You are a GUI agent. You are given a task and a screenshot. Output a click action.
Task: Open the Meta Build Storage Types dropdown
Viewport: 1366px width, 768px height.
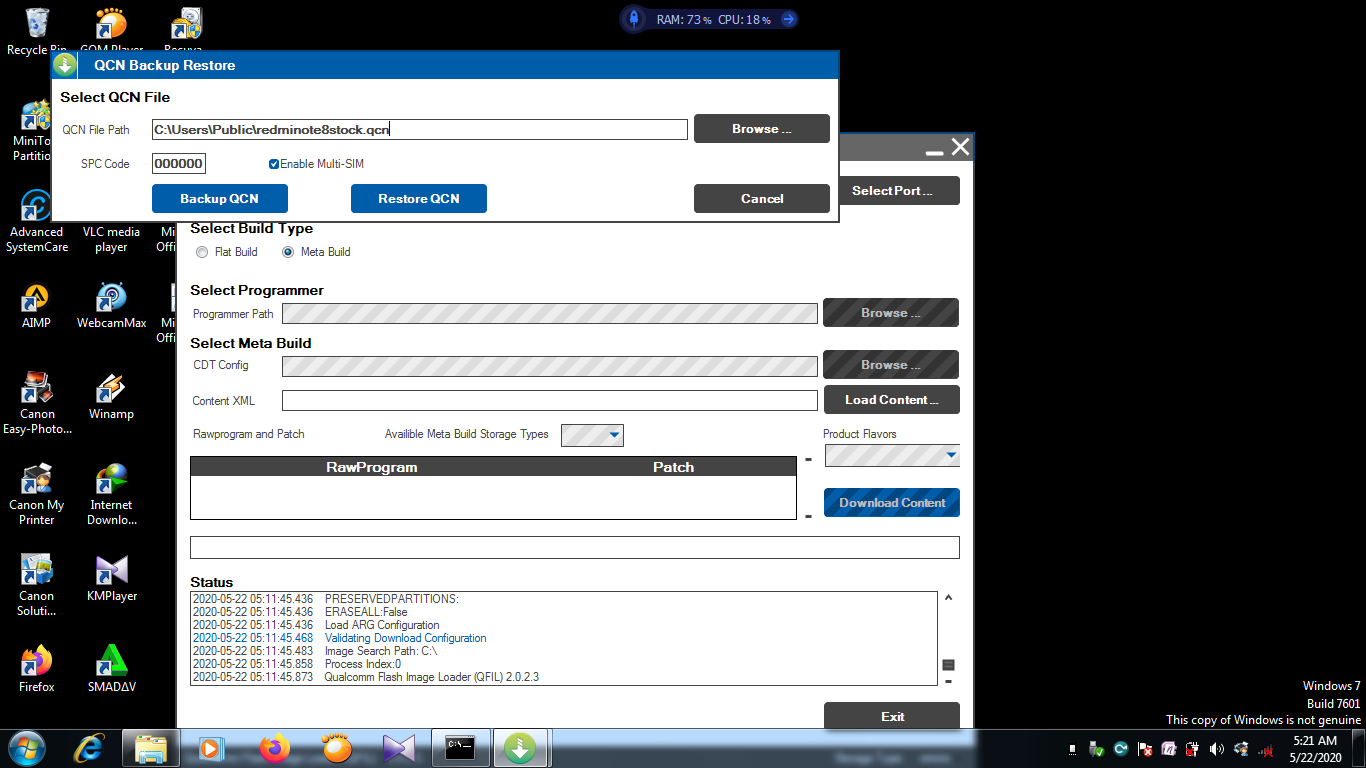(x=592, y=434)
